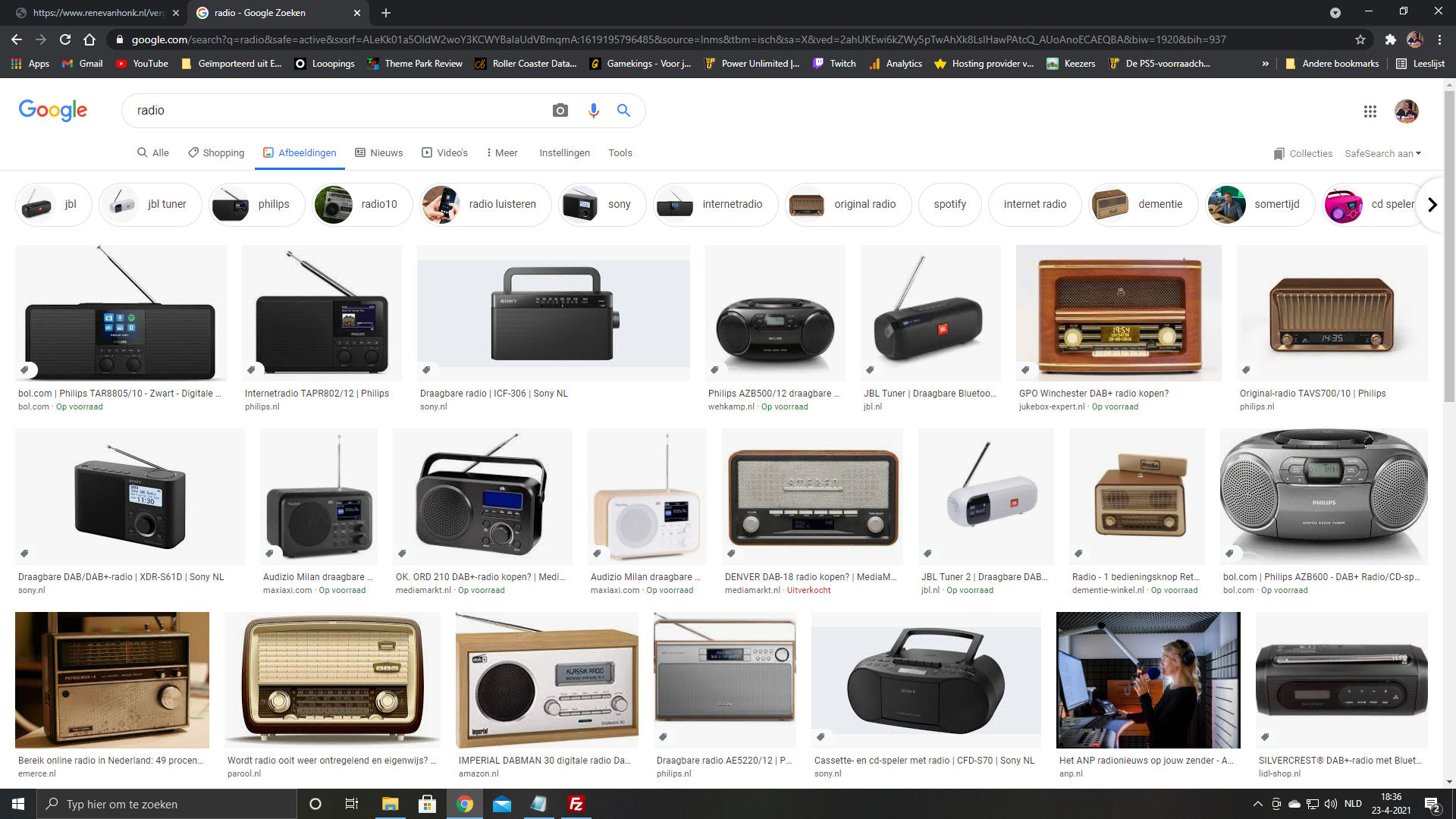1456x819 pixels.
Task: Open Analytics bookmark
Action: [x=896, y=64]
